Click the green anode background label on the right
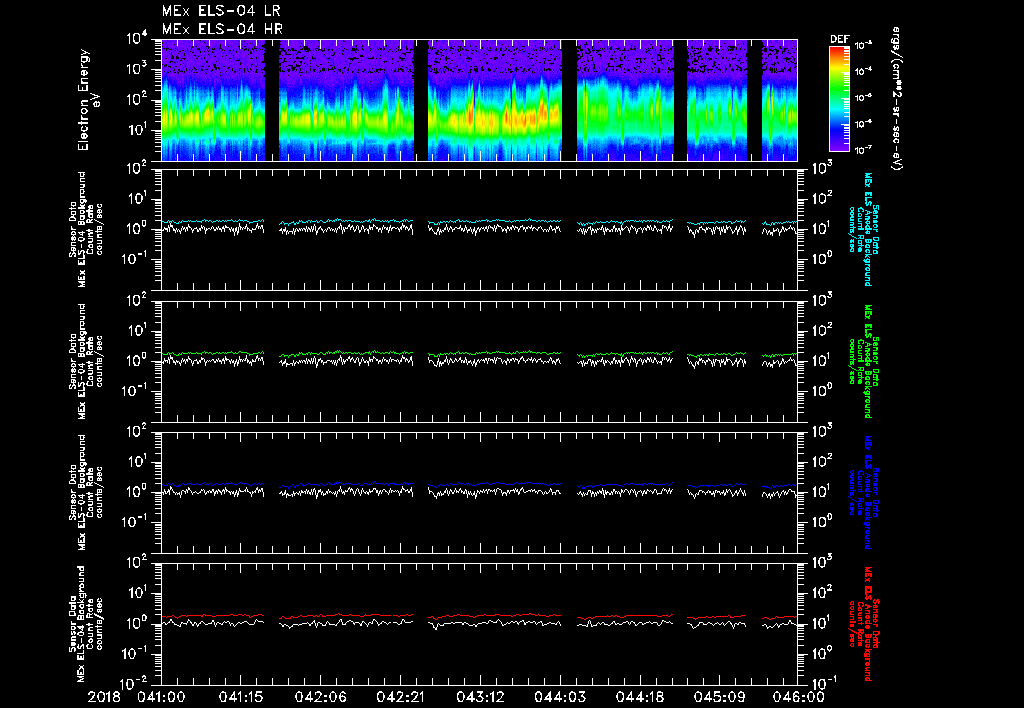 point(863,361)
